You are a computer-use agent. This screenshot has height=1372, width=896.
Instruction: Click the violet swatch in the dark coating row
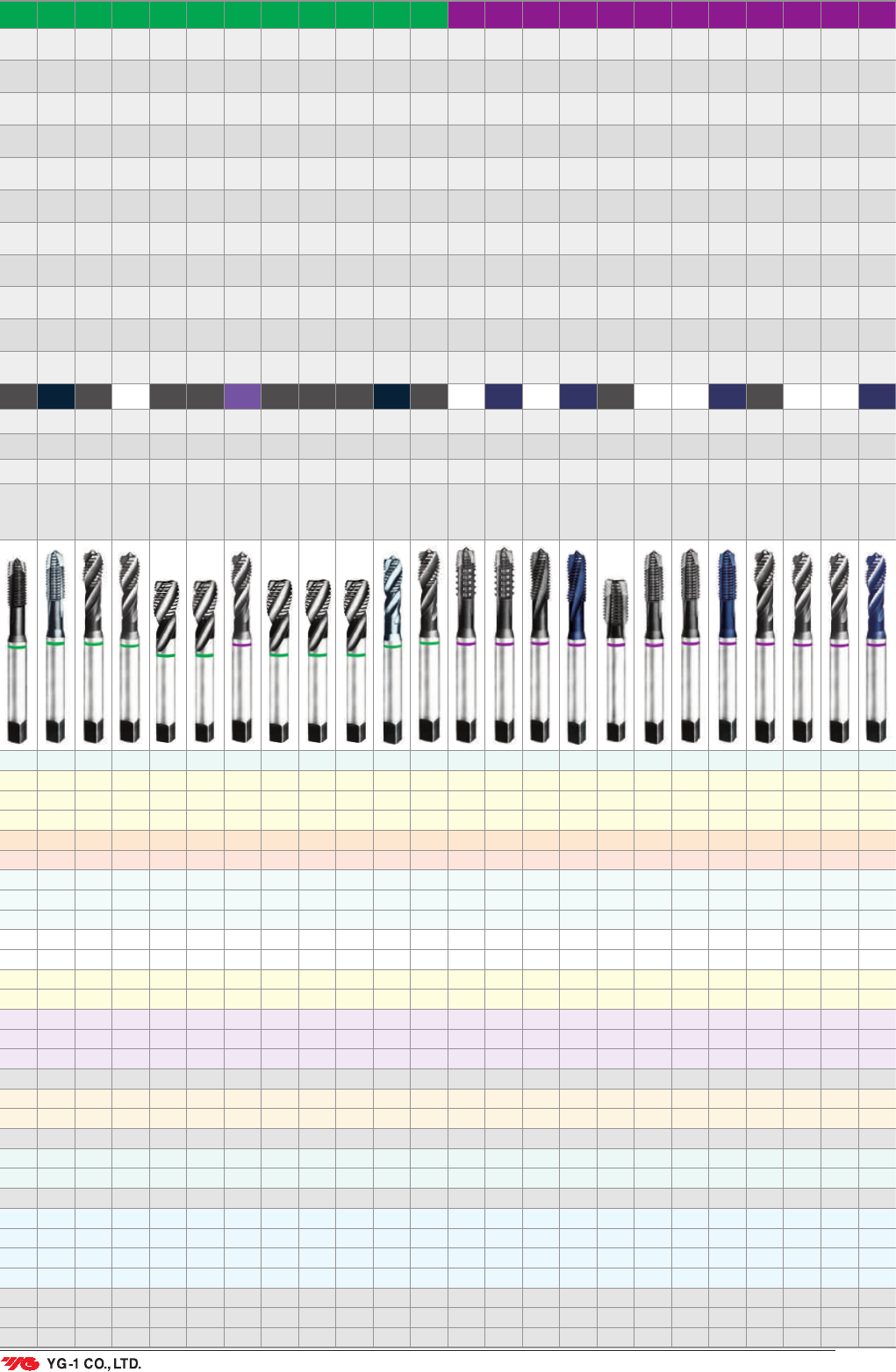pos(242,397)
